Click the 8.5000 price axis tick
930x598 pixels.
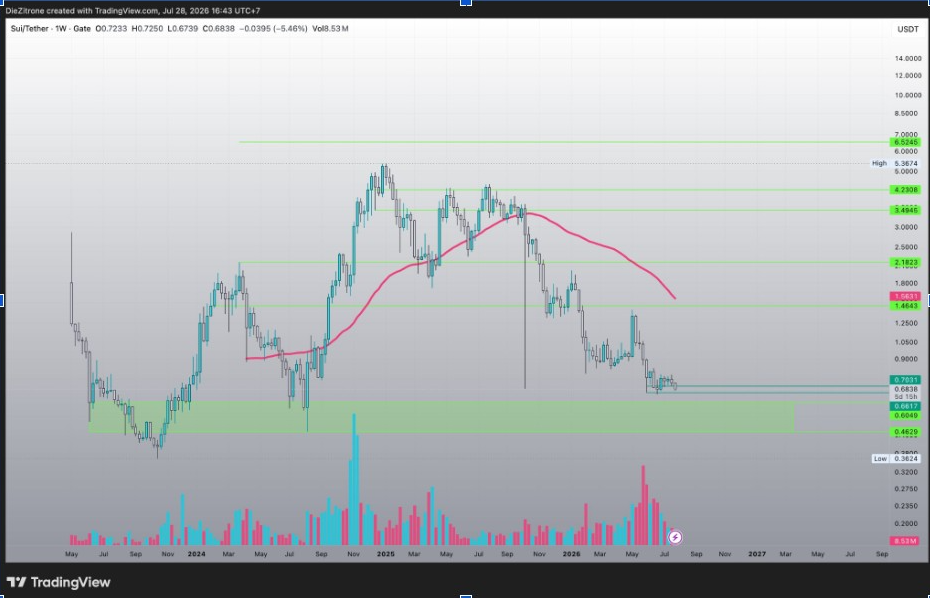[x=907, y=113]
